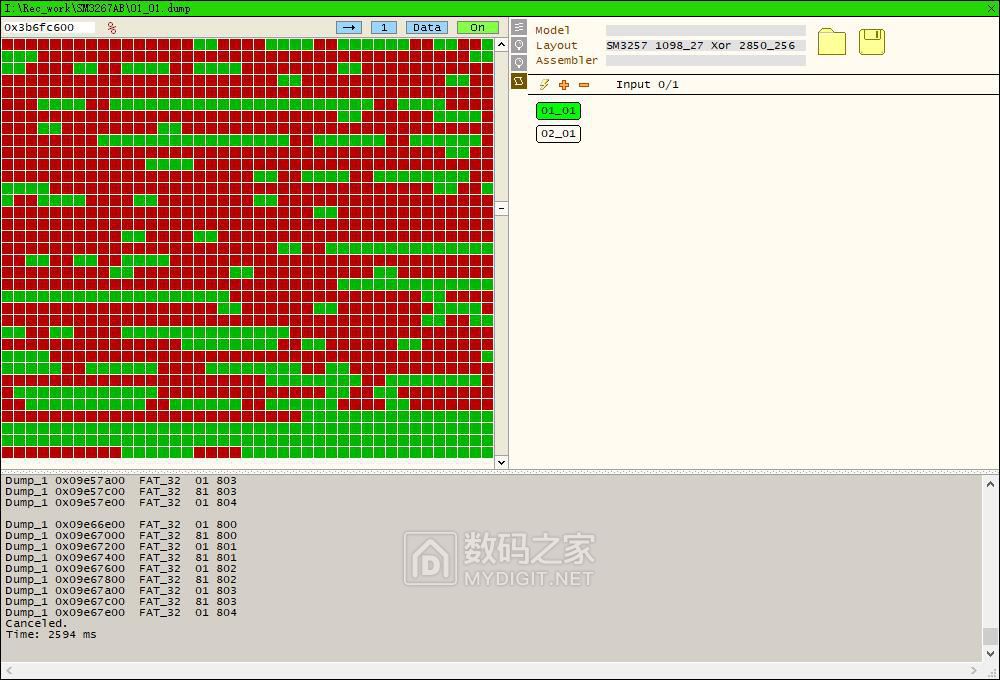This screenshot has height=680, width=1000.
Task: Remove an input with the orange minus icon
Action: [584, 84]
